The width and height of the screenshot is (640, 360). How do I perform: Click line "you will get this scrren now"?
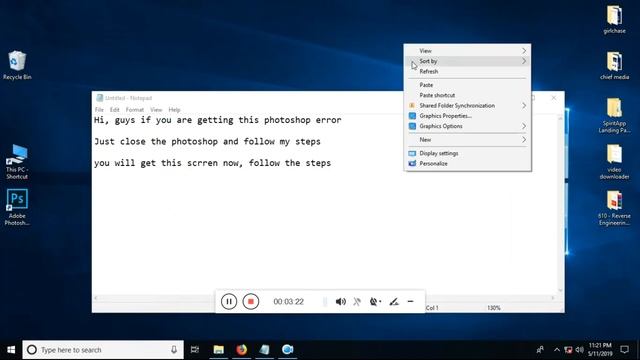[x=212, y=163]
